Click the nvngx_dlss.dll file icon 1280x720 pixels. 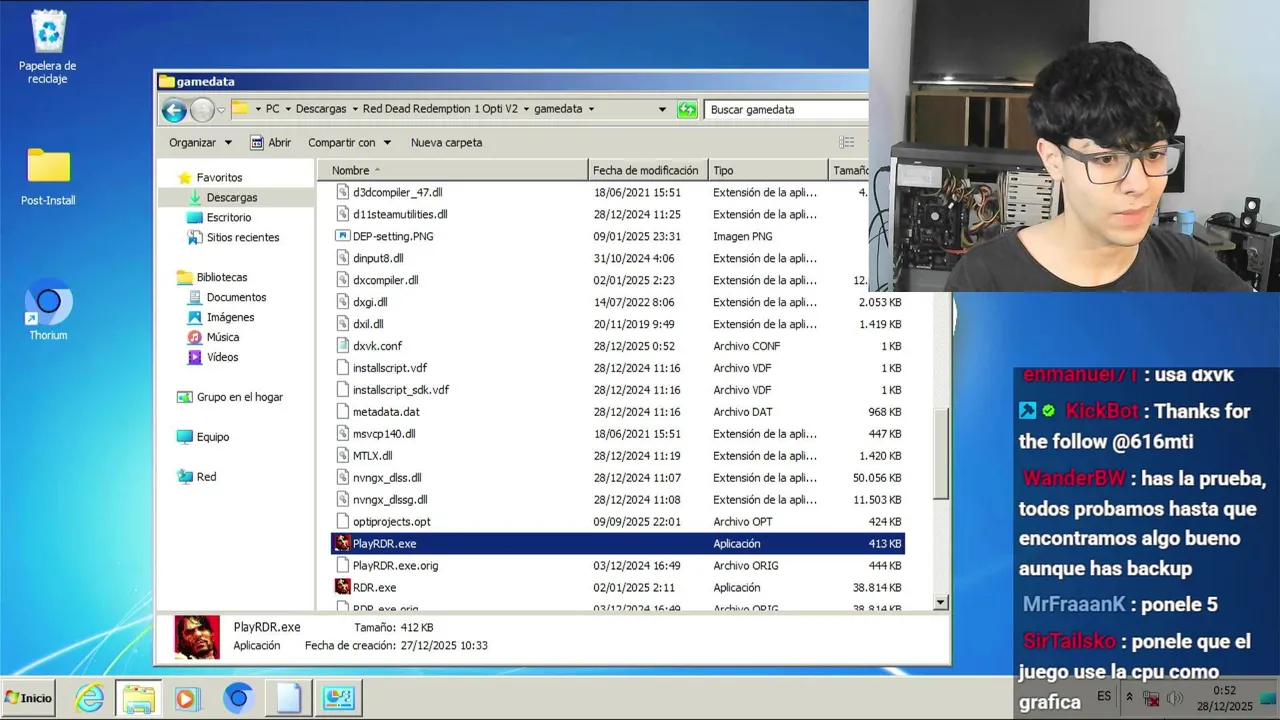[343, 478]
